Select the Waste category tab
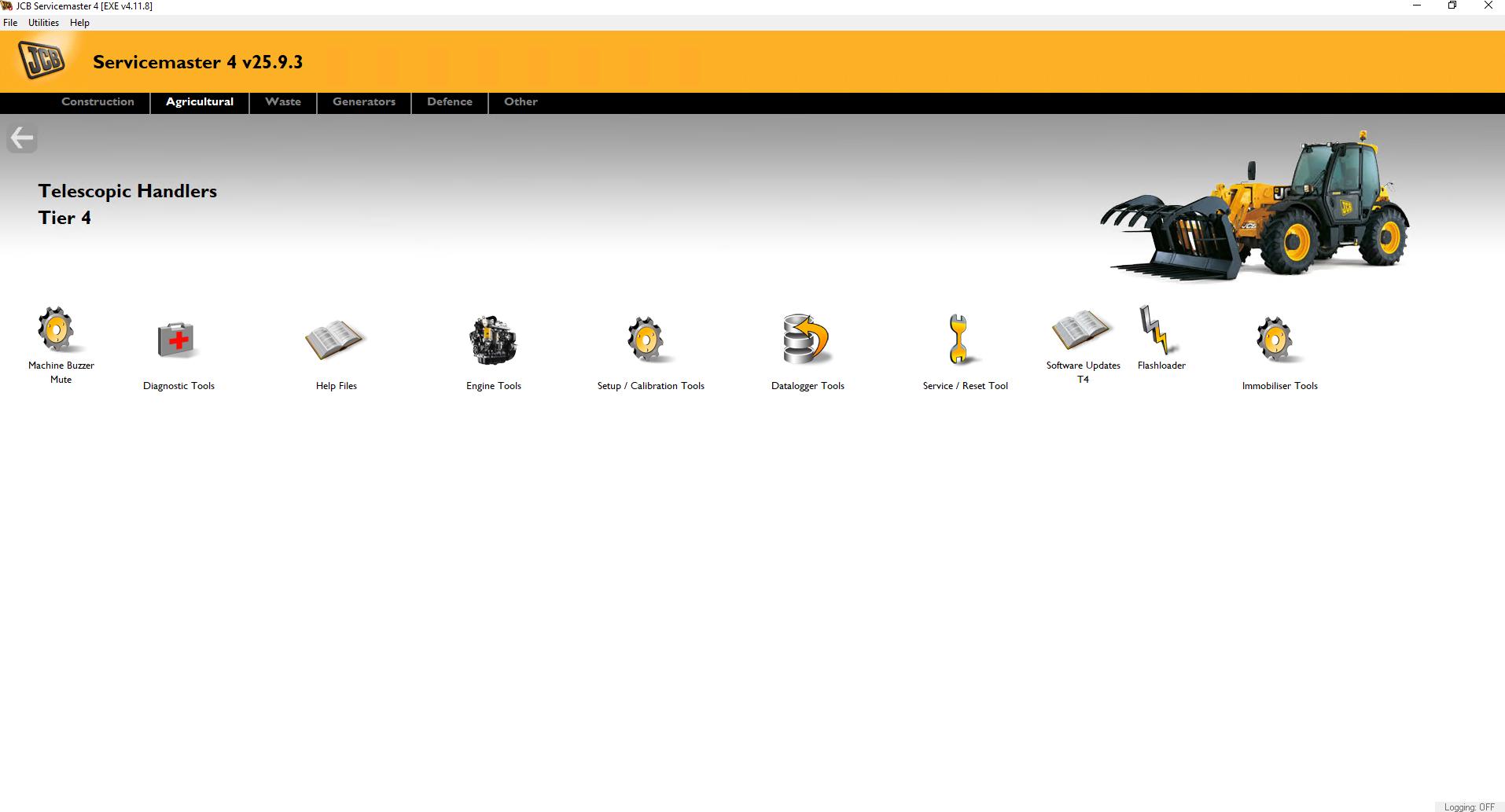 (x=282, y=102)
